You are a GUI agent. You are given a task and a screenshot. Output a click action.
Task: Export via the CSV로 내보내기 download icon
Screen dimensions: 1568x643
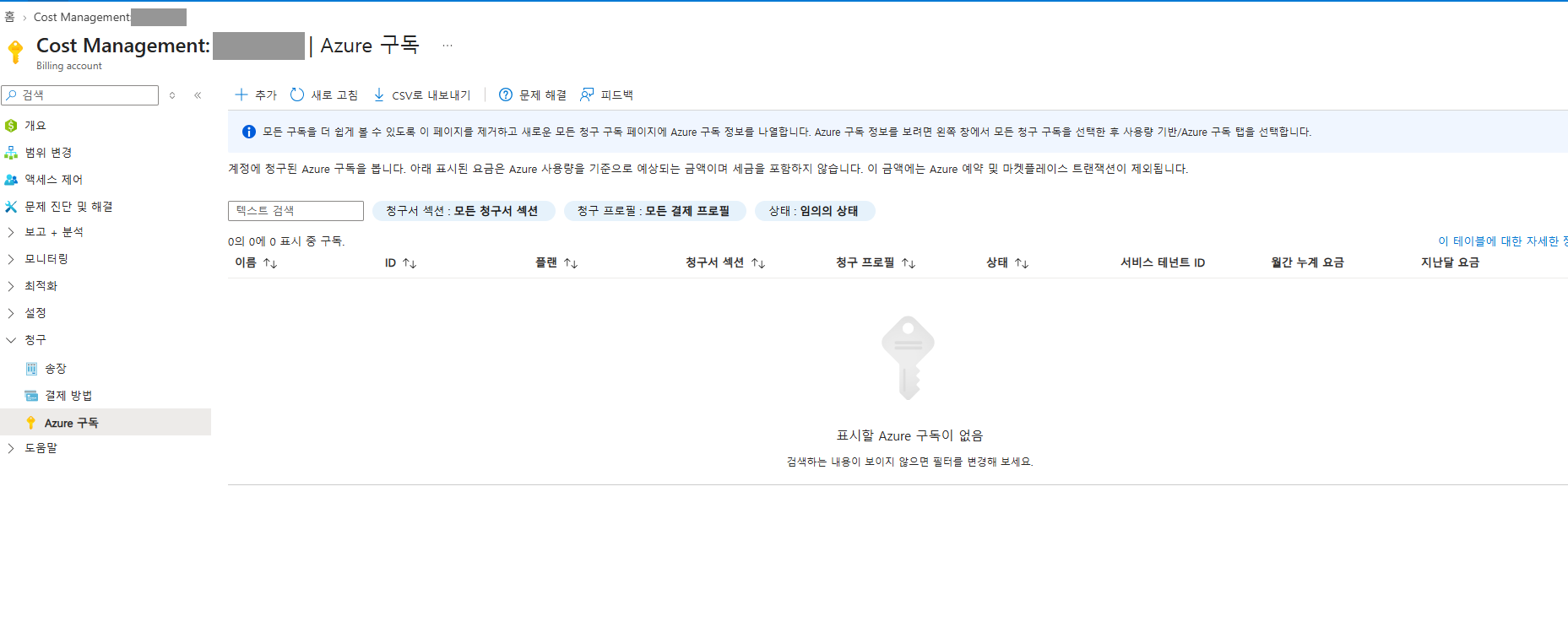(379, 95)
